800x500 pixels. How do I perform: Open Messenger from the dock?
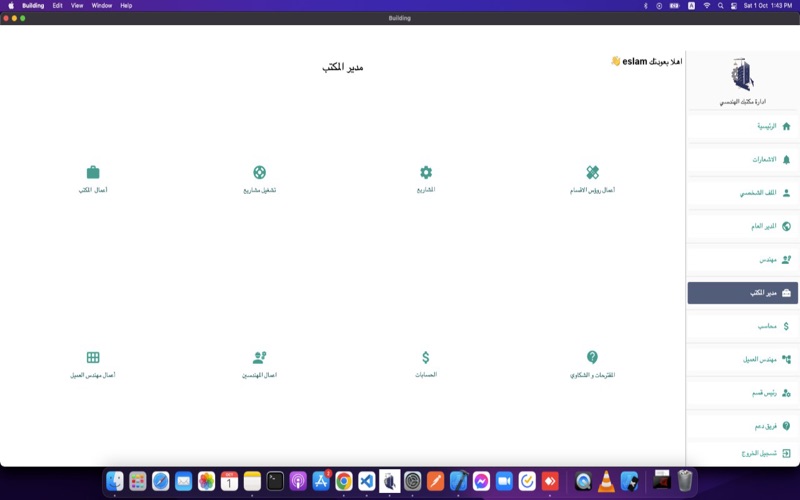pos(481,481)
